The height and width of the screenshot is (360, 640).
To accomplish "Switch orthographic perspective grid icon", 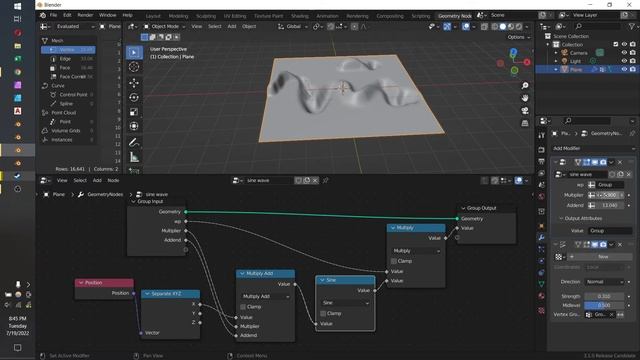I will 525,123.
